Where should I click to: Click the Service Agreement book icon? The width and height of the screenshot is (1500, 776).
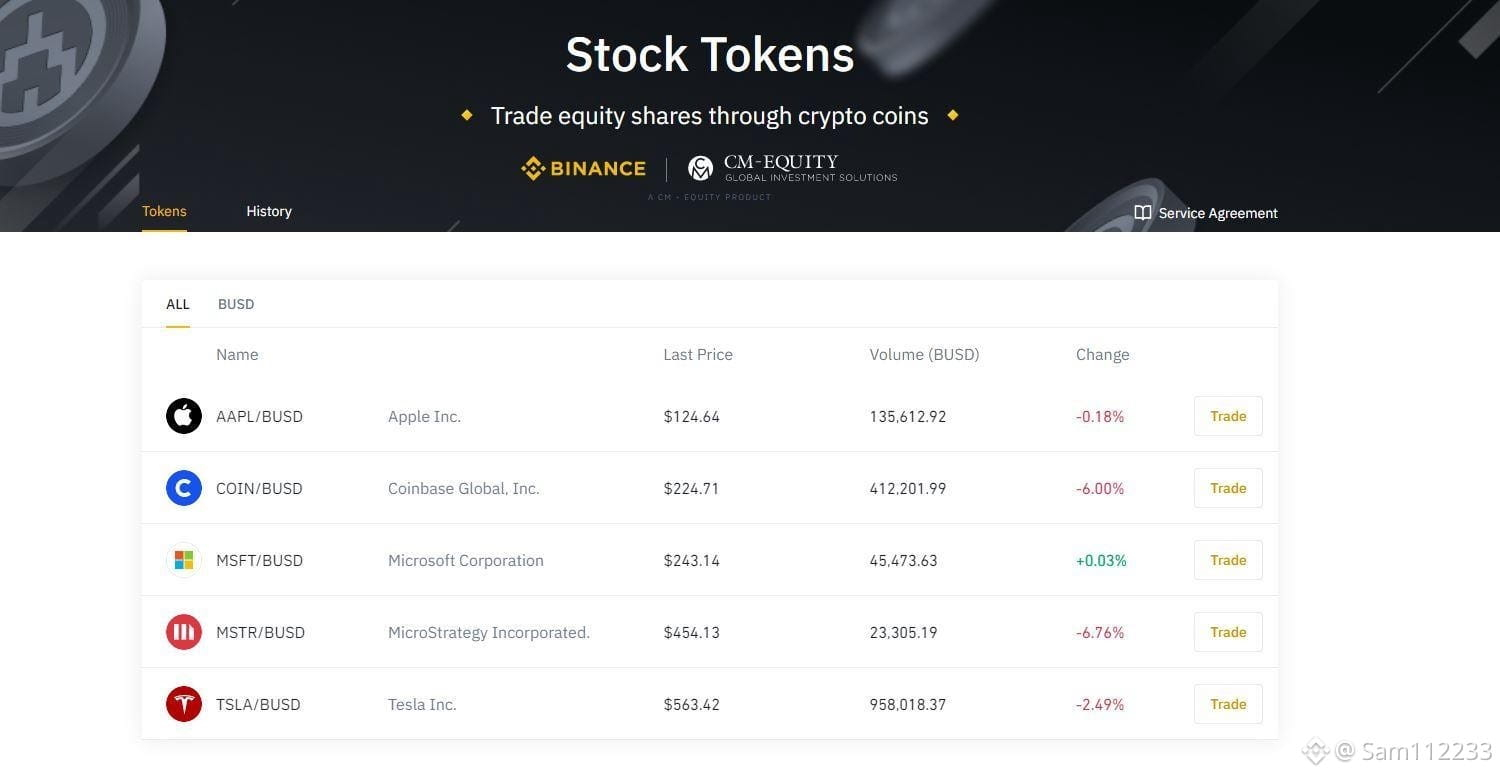point(1143,213)
